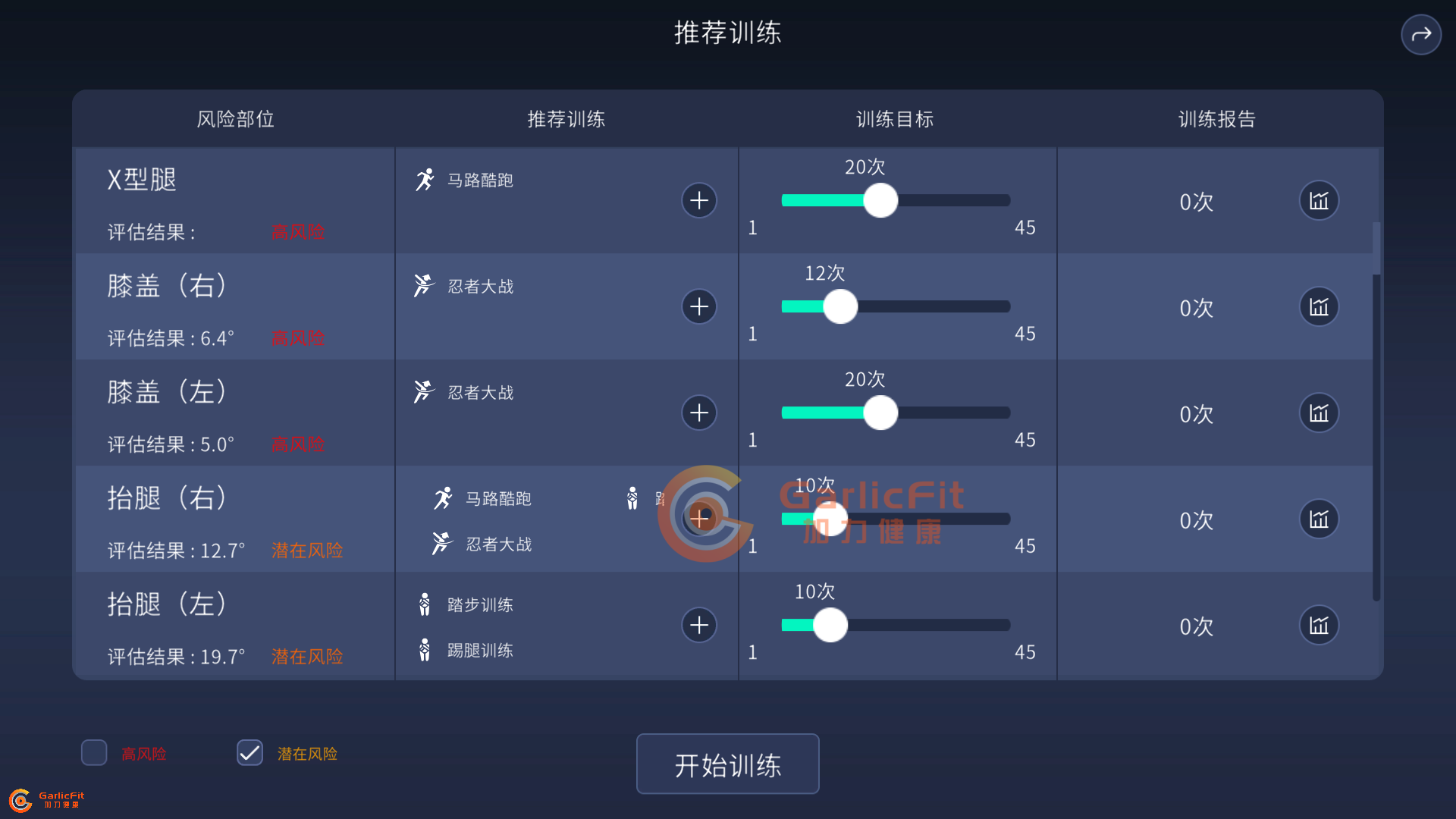This screenshot has height=819, width=1456.
Task: Select 踢腿训练 in the 抬腿（左）row
Action: pos(479,651)
